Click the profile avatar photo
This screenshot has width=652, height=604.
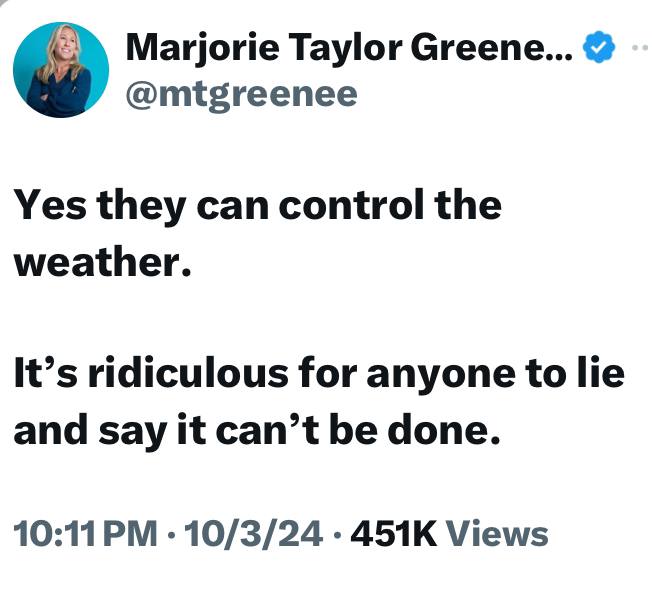pos(61,69)
